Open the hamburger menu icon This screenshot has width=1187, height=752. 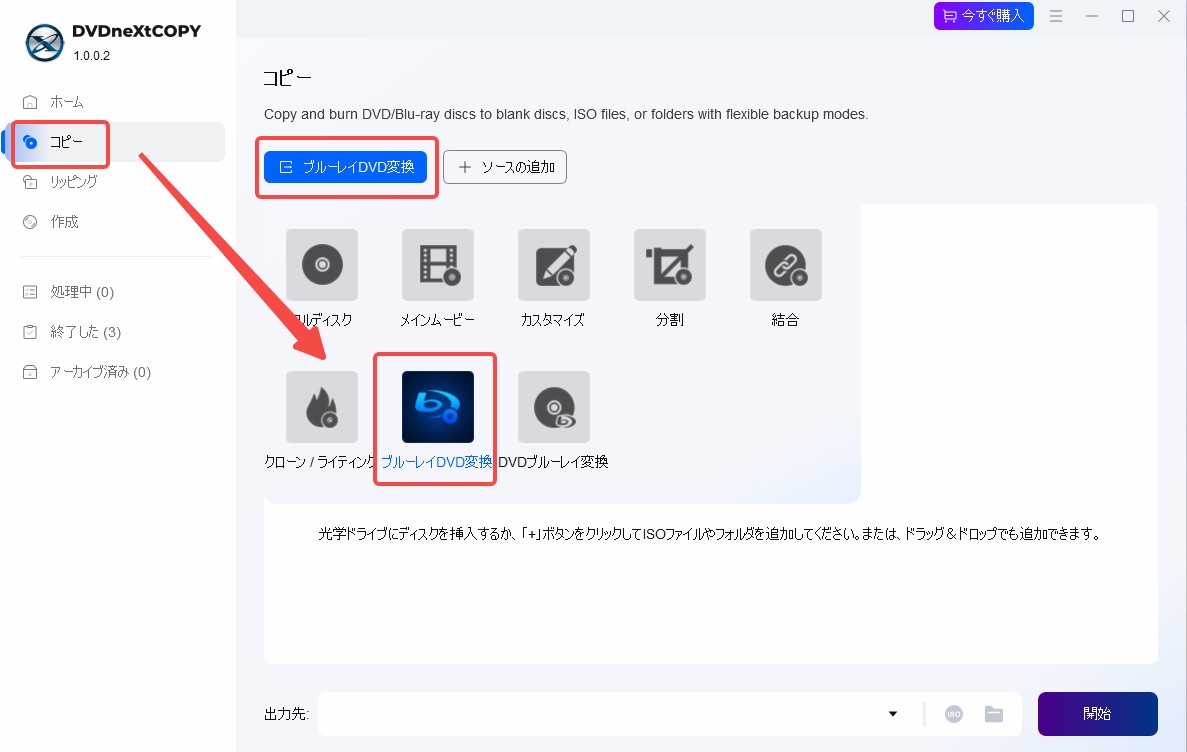point(1056,16)
